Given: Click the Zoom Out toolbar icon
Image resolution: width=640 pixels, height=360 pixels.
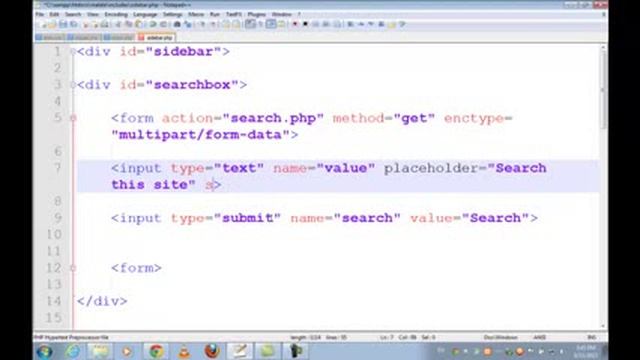Looking at the screenshot, I should pyautogui.click(x=213, y=24).
